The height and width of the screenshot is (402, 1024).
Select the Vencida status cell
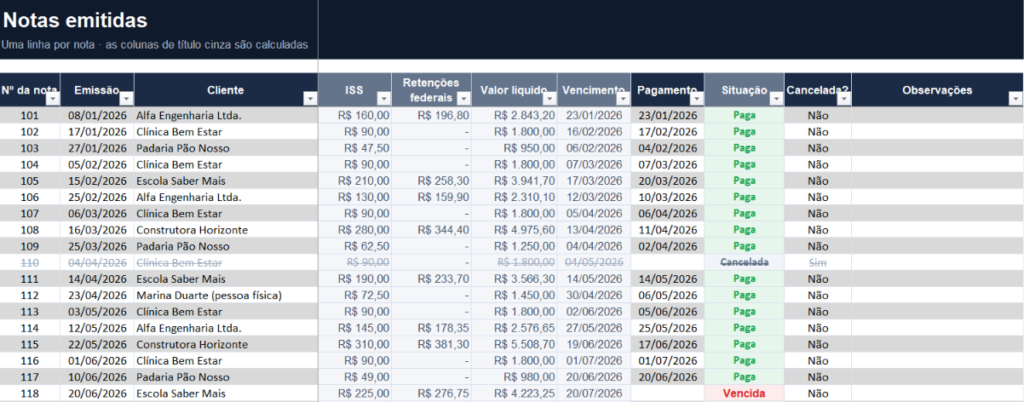coord(744,394)
